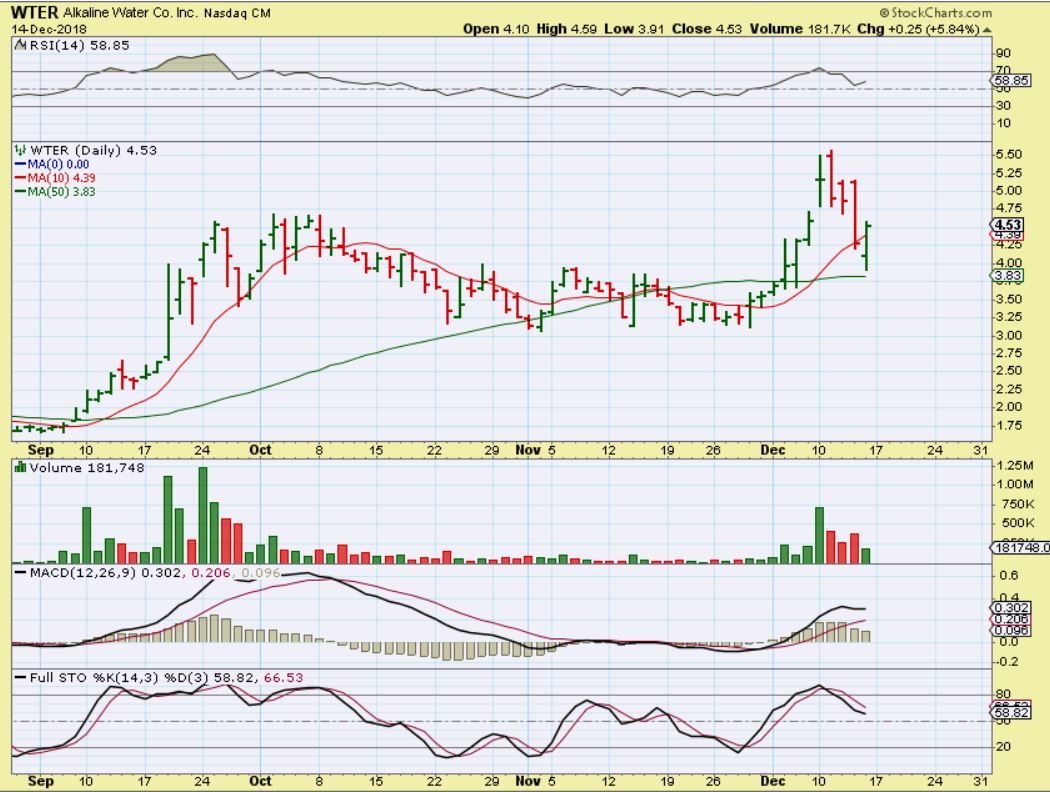Screen dimensions: 1050x792
Task: Click the blue MA(0) 0.00 legend entry
Action: [52, 164]
